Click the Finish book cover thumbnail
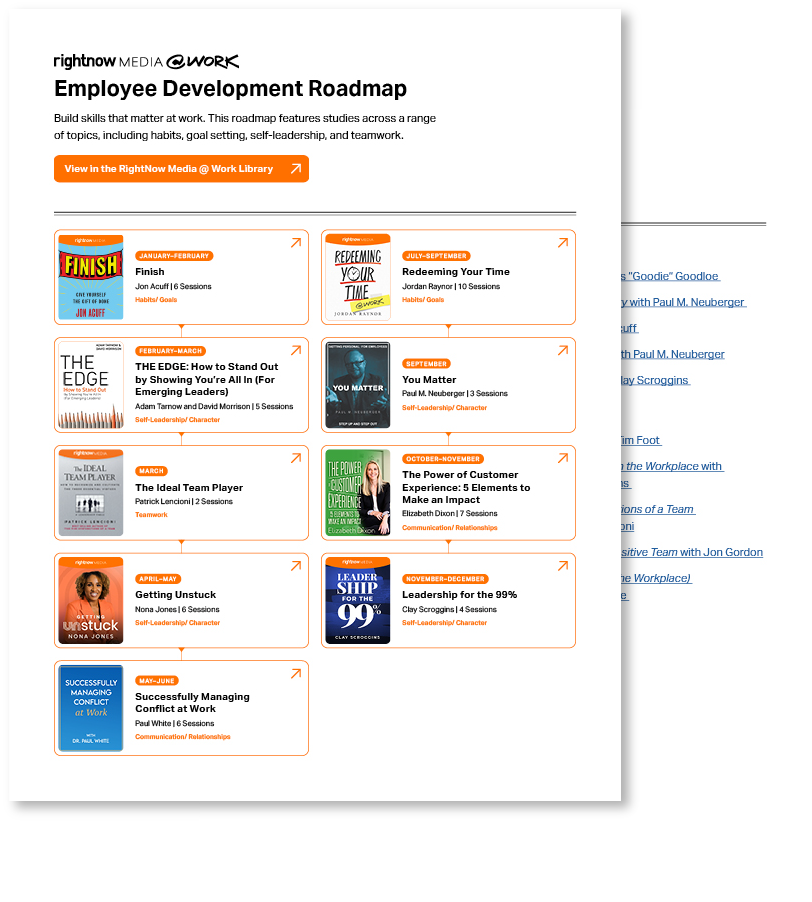Screen dimensions: 812x902 click(88, 277)
